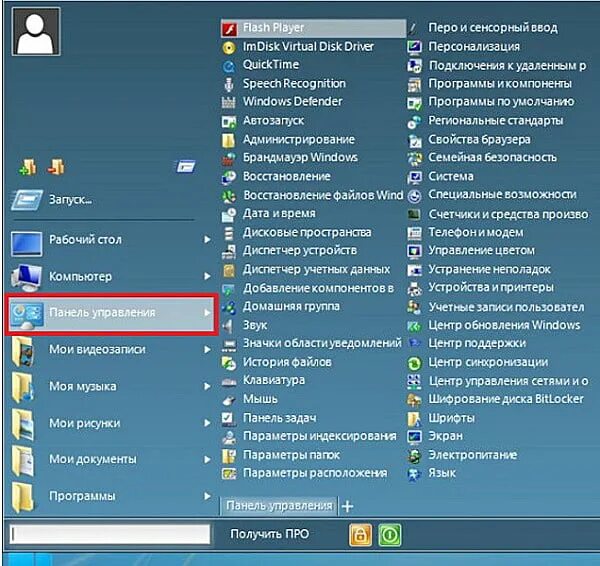This screenshot has width=600, height=566.
Task: Add a new tab with plus button
Action: 347,506
